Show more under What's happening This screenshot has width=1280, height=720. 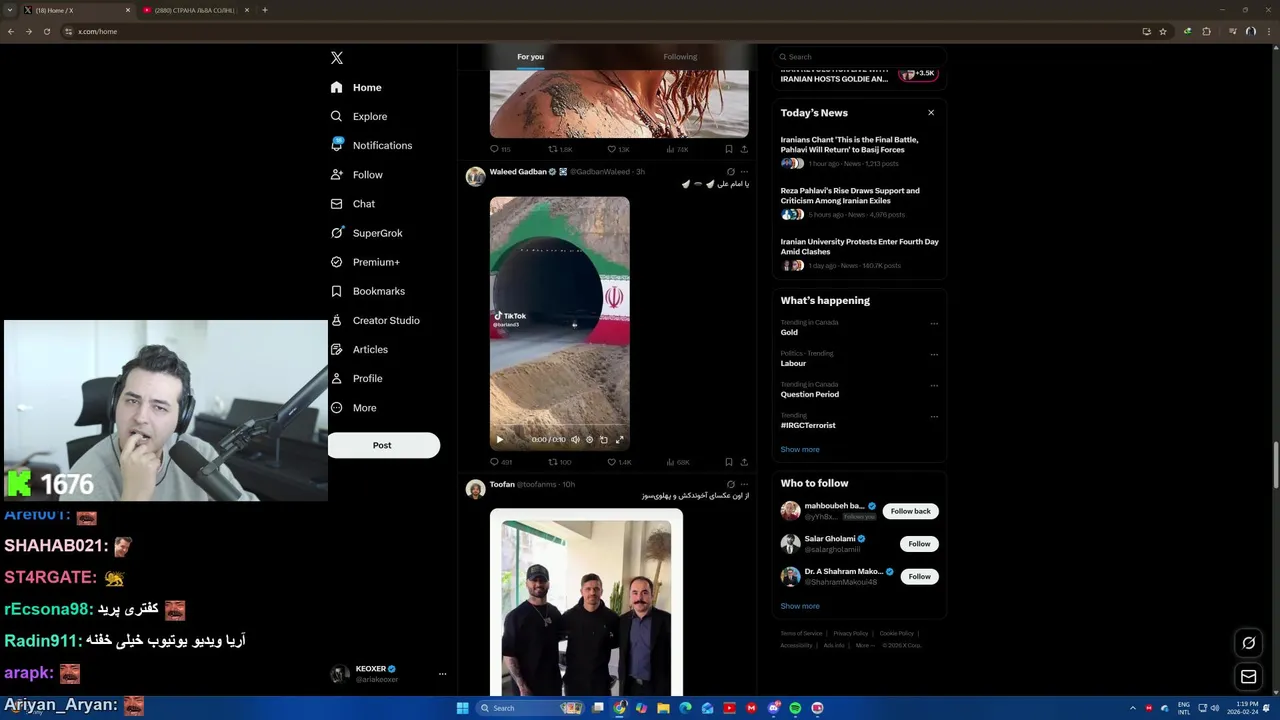[x=800, y=449]
